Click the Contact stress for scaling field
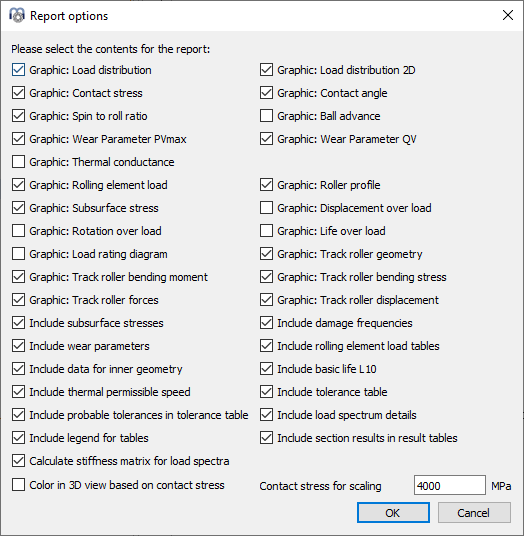 450,485
